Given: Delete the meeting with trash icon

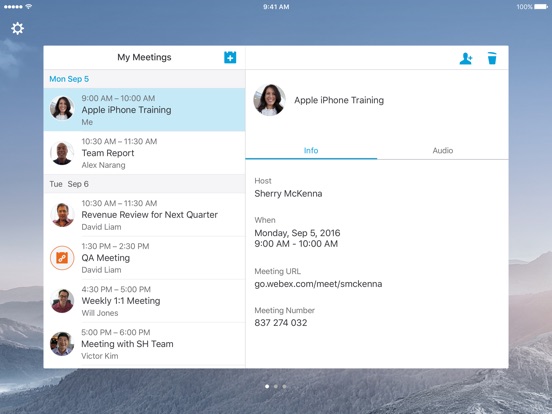Looking at the screenshot, I should (492, 58).
